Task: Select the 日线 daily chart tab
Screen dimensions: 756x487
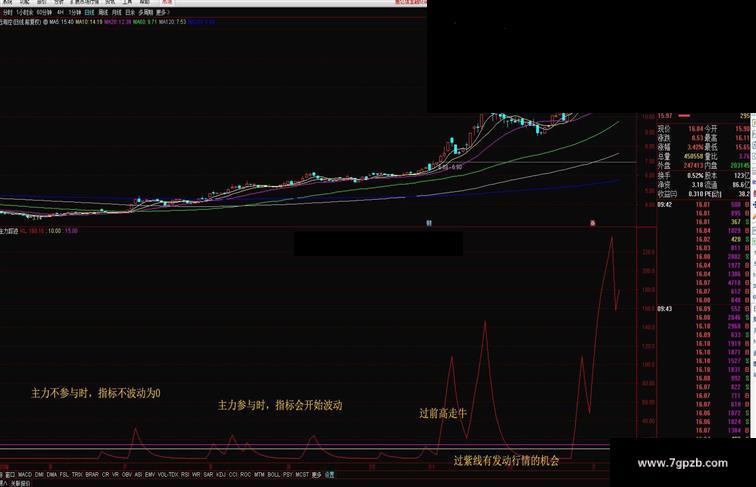Action: 89,12
